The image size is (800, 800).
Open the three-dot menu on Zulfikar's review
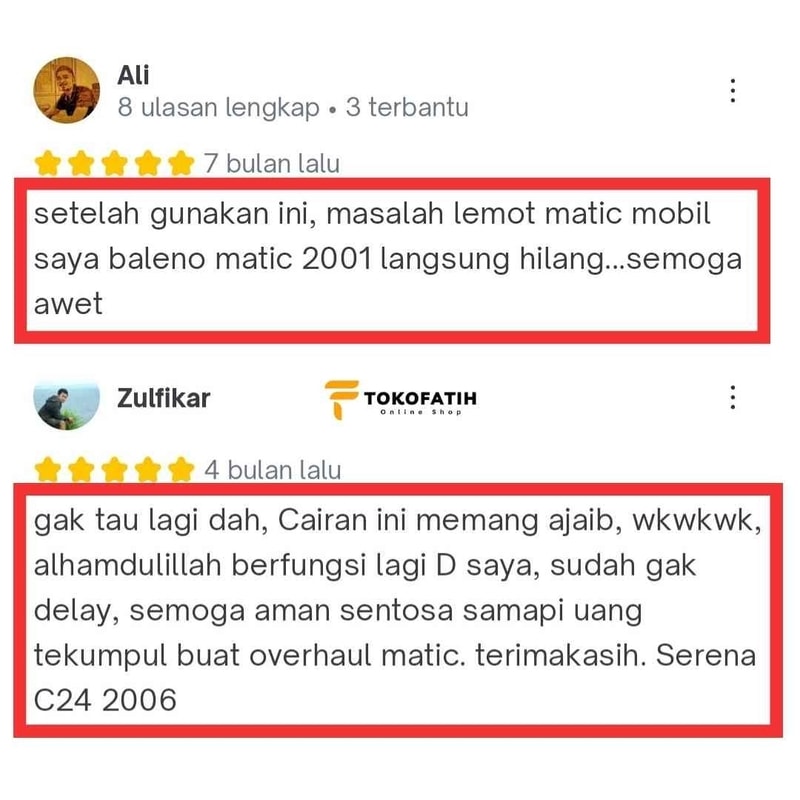(733, 397)
